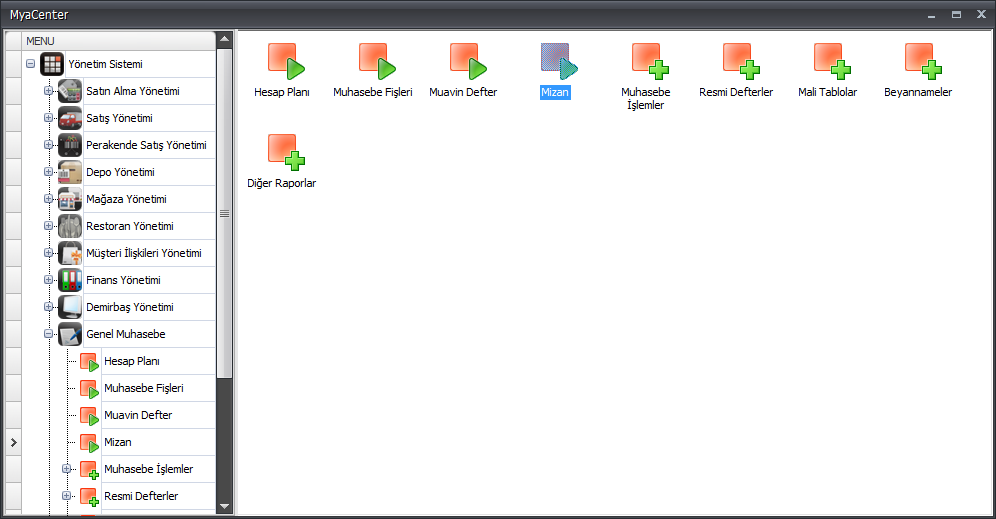The height and width of the screenshot is (519, 996).
Task: Click the Yönetim Sistemi grid icon in tree
Action: tap(52, 64)
